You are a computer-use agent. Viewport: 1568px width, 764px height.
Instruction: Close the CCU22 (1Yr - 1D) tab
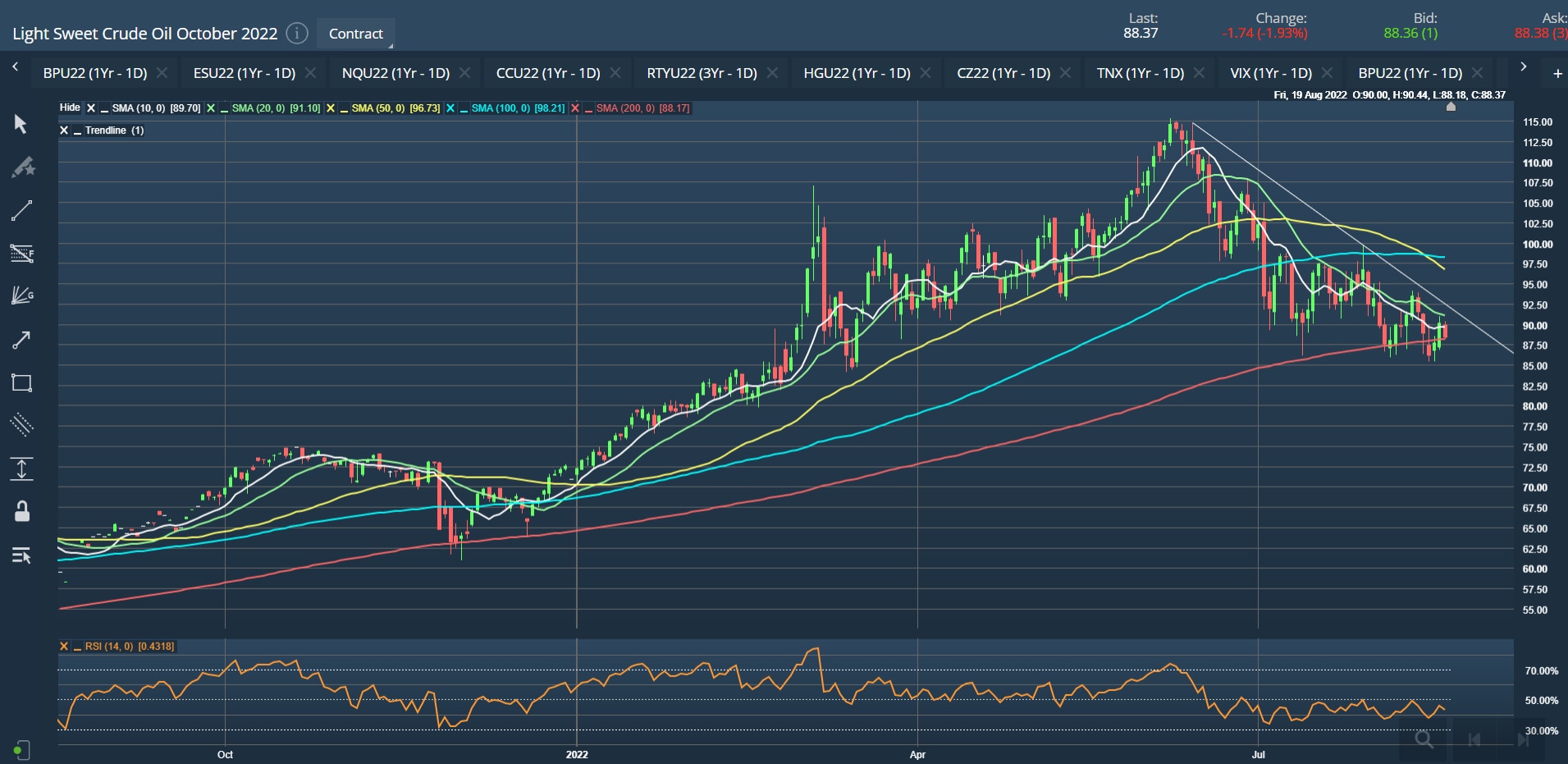point(615,73)
